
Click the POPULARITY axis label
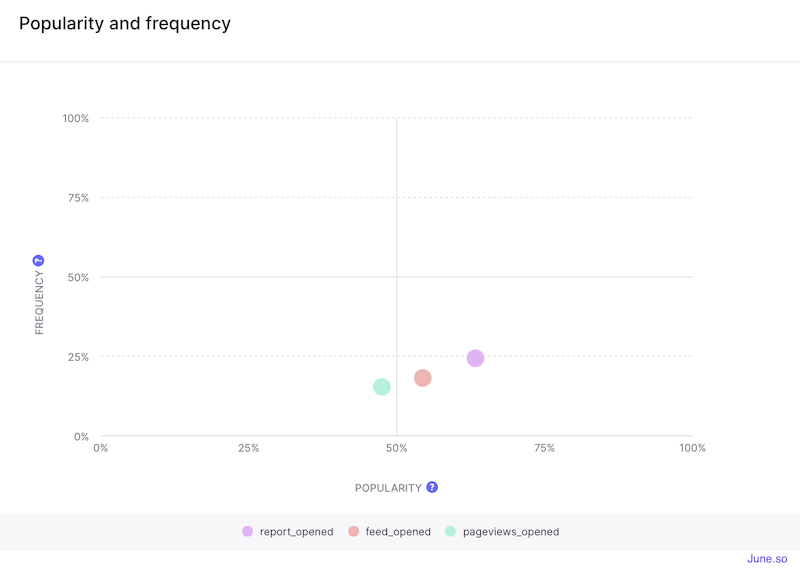pos(388,488)
